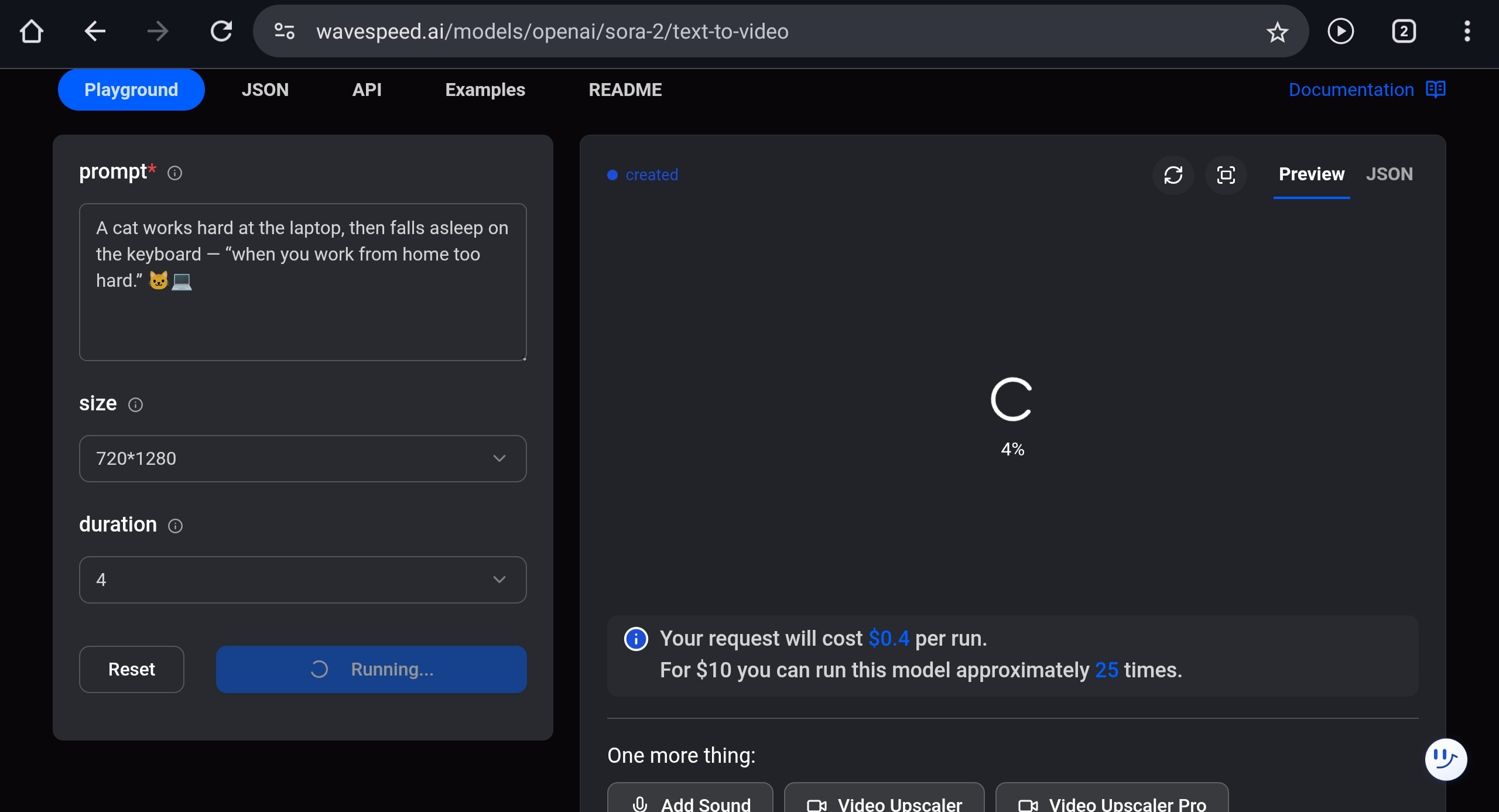
Task: Expand the duration dropdown showing 4
Action: [x=303, y=580]
